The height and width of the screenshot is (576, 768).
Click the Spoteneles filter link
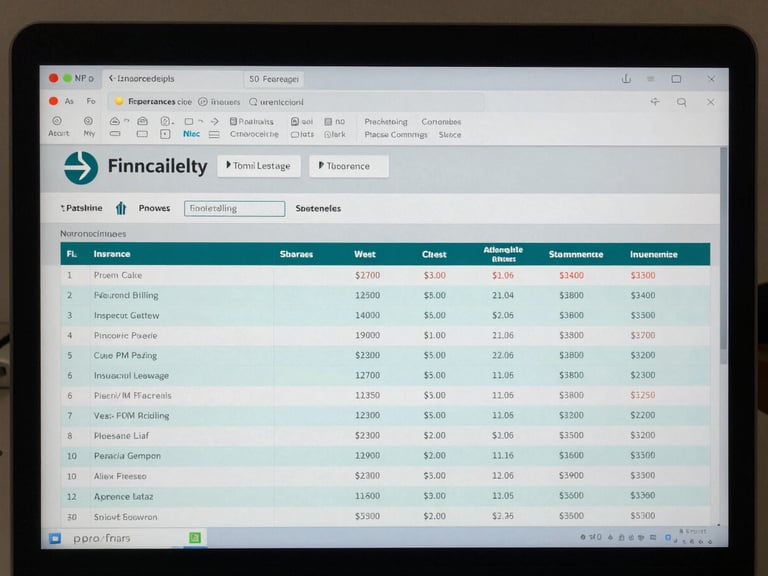click(318, 208)
